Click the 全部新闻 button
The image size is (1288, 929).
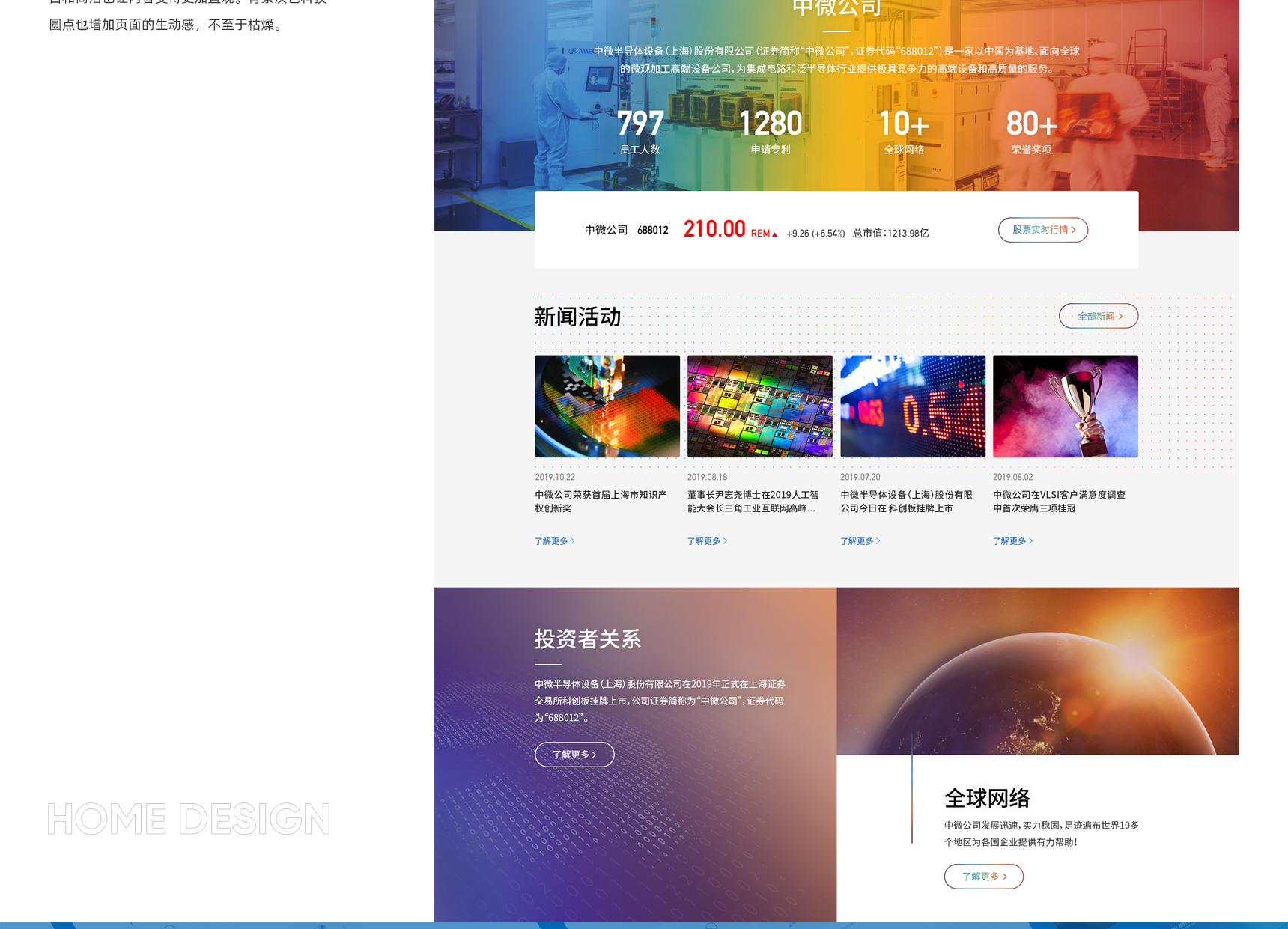point(1099,316)
